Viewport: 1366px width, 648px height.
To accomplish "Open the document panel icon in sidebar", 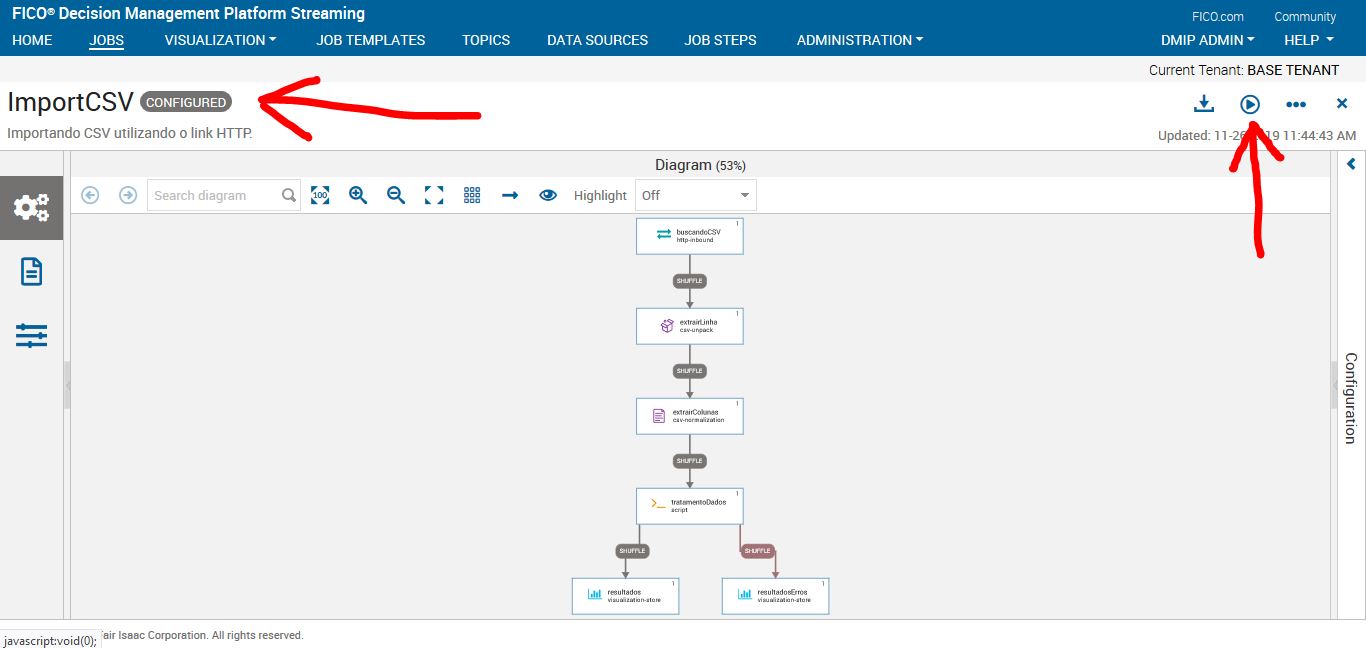I will [31, 271].
